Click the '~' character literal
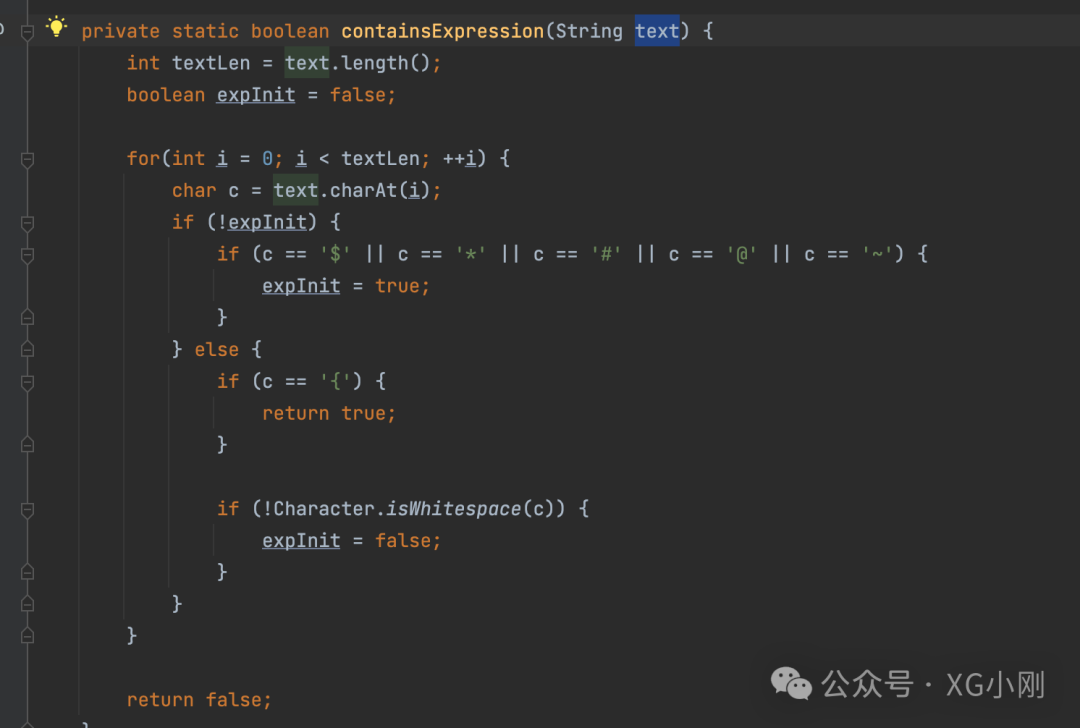 pos(878,254)
